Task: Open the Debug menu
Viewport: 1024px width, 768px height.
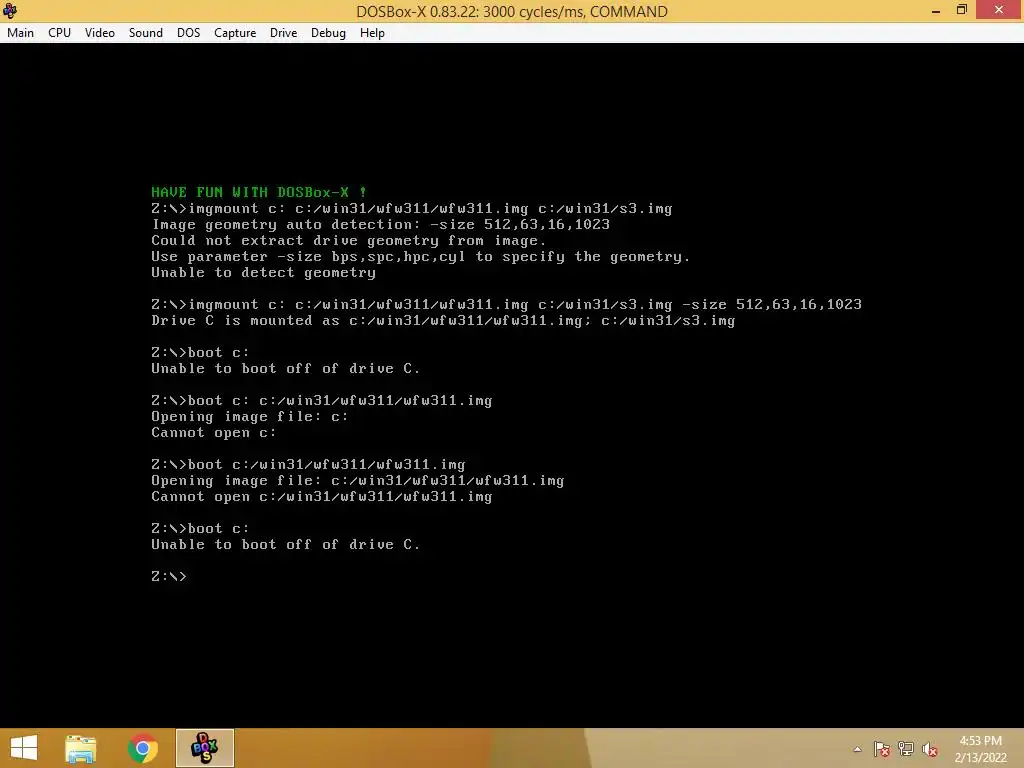Action: click(x=328, y=33)
